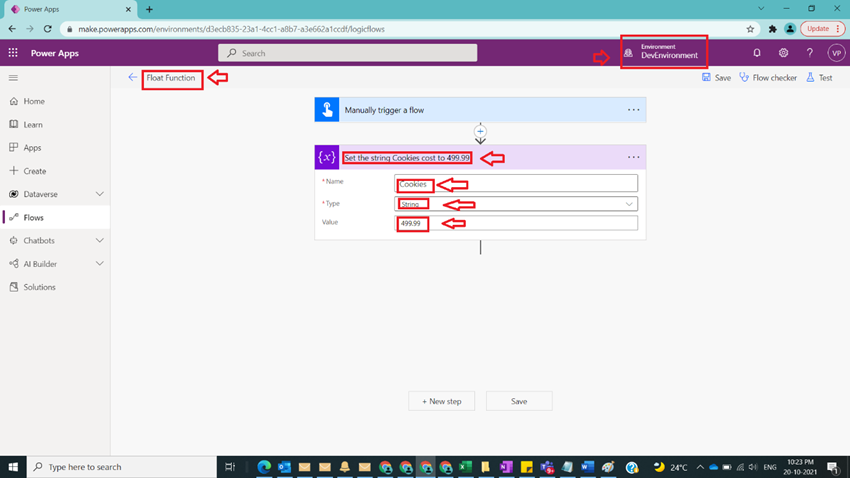Click Test in the command bar
Viewport: 850px width, 478px height.
click(x=819, y=77)
